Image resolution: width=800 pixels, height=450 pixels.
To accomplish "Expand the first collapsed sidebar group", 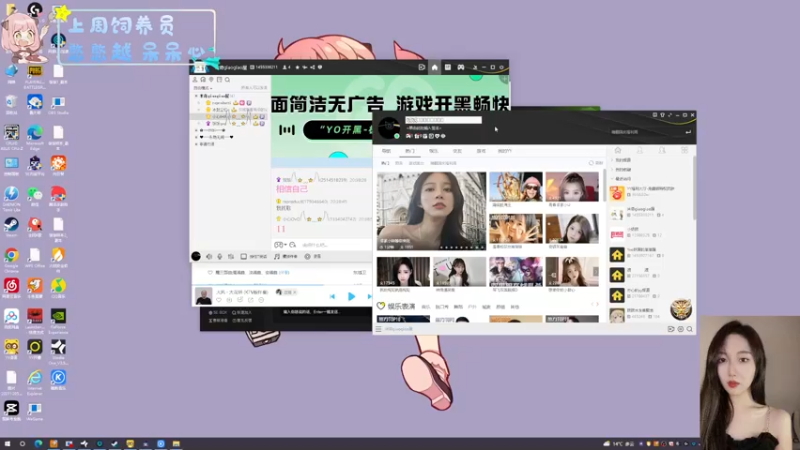I will (x=612, y=160).
